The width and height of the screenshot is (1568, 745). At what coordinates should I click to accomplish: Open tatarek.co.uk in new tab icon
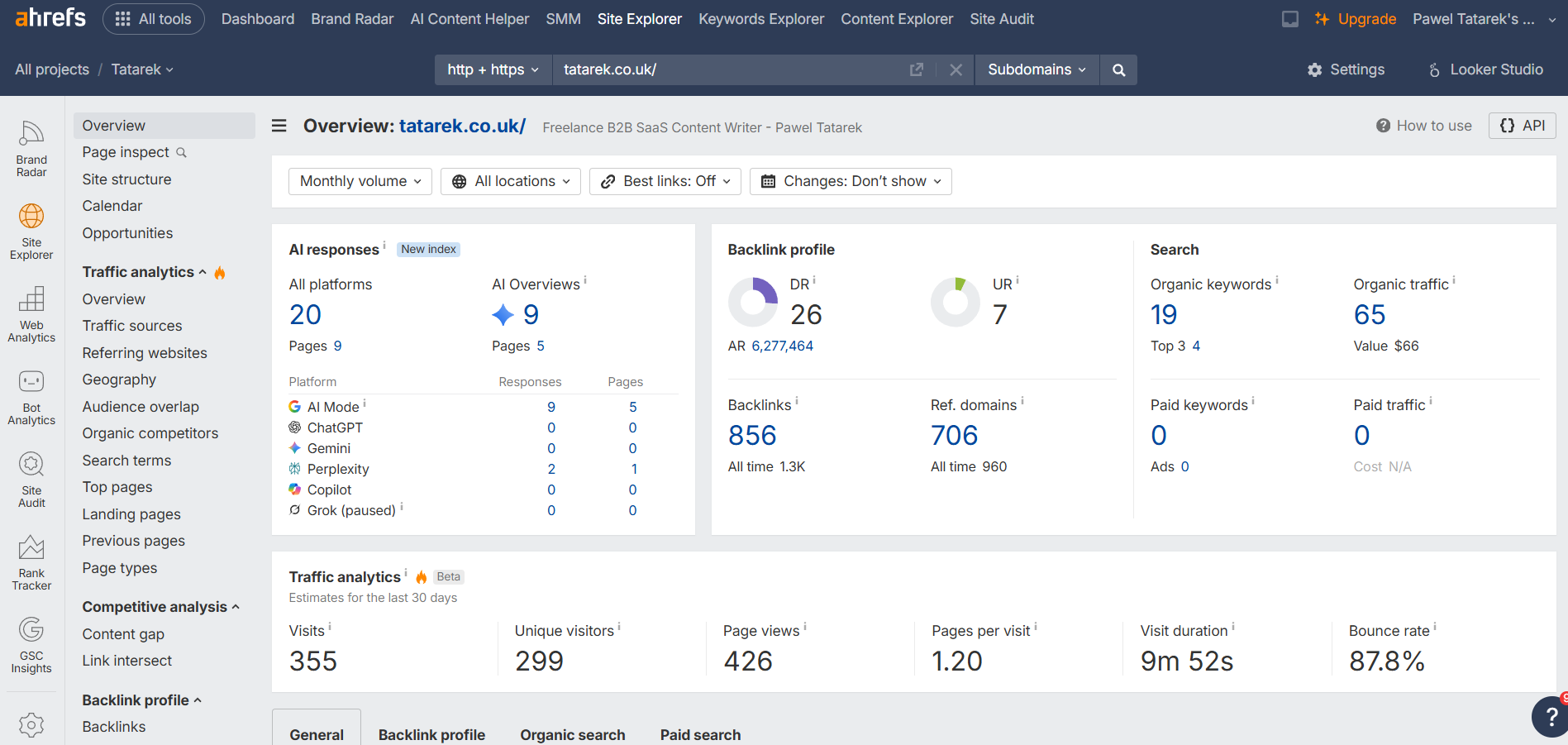point(916,70)
